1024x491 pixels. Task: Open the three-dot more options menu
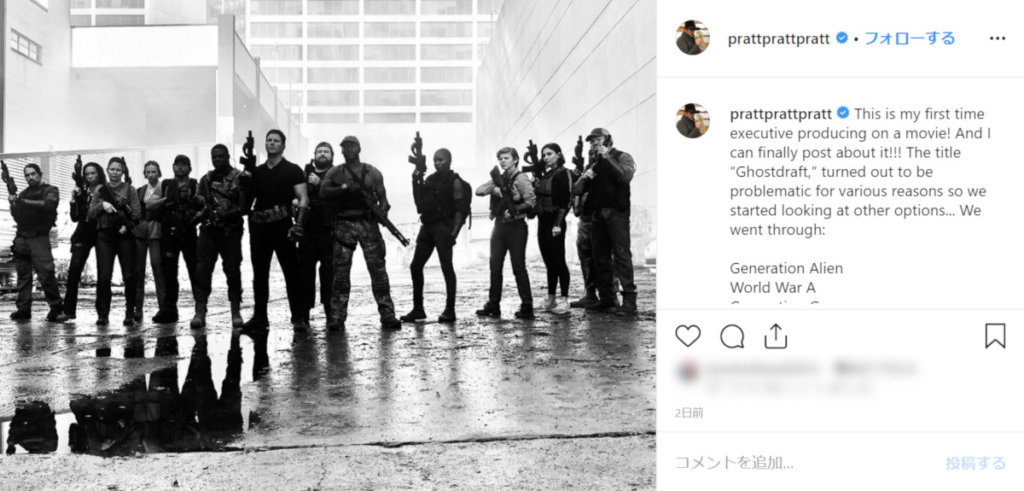click(997, 39)
